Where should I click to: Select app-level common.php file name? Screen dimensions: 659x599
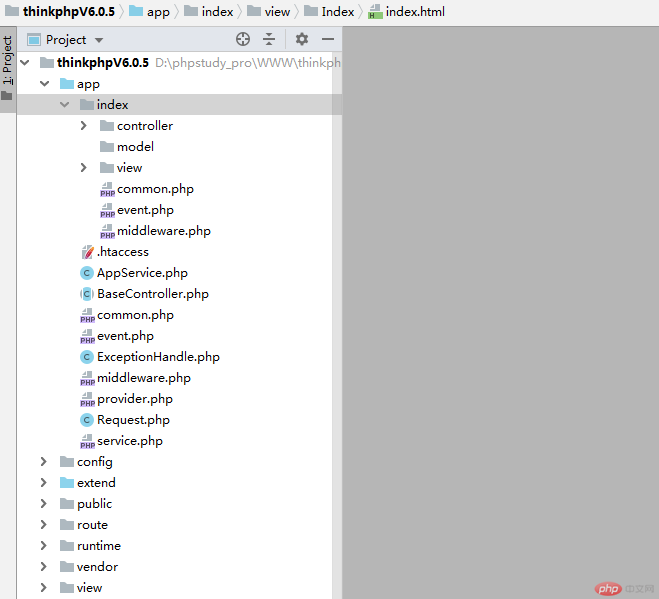pos(135,315)
